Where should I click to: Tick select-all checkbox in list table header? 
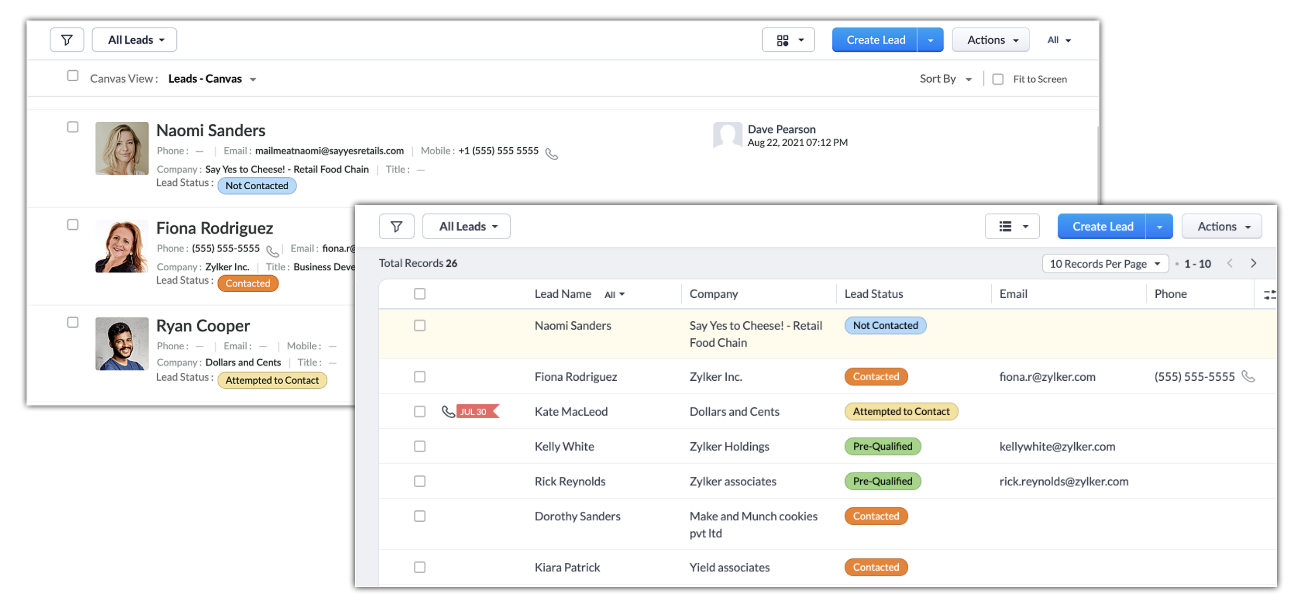click(420, 294)
